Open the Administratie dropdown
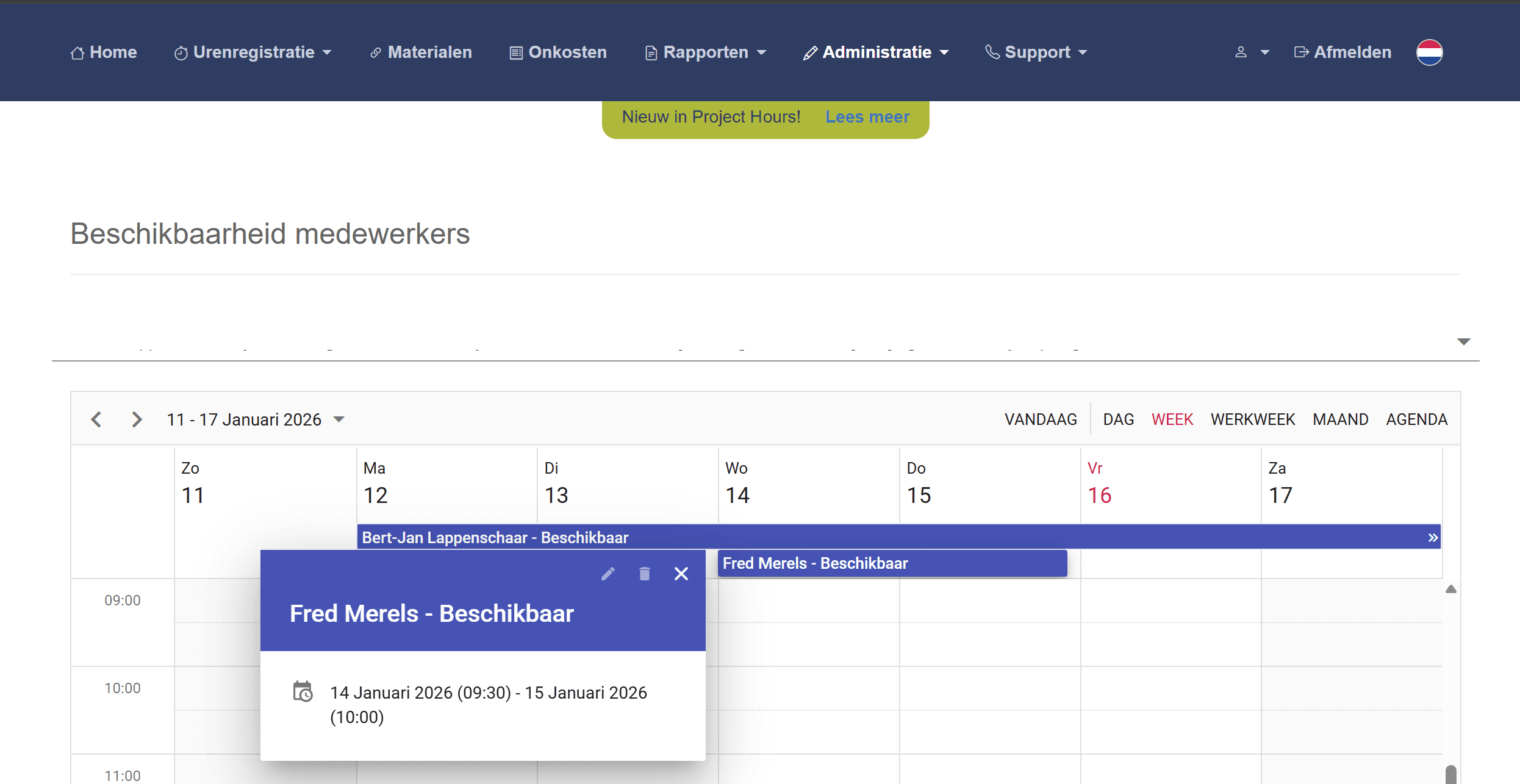Viewport: 1520px width, 784px height. pyautogui.click(x=877, y=52)
